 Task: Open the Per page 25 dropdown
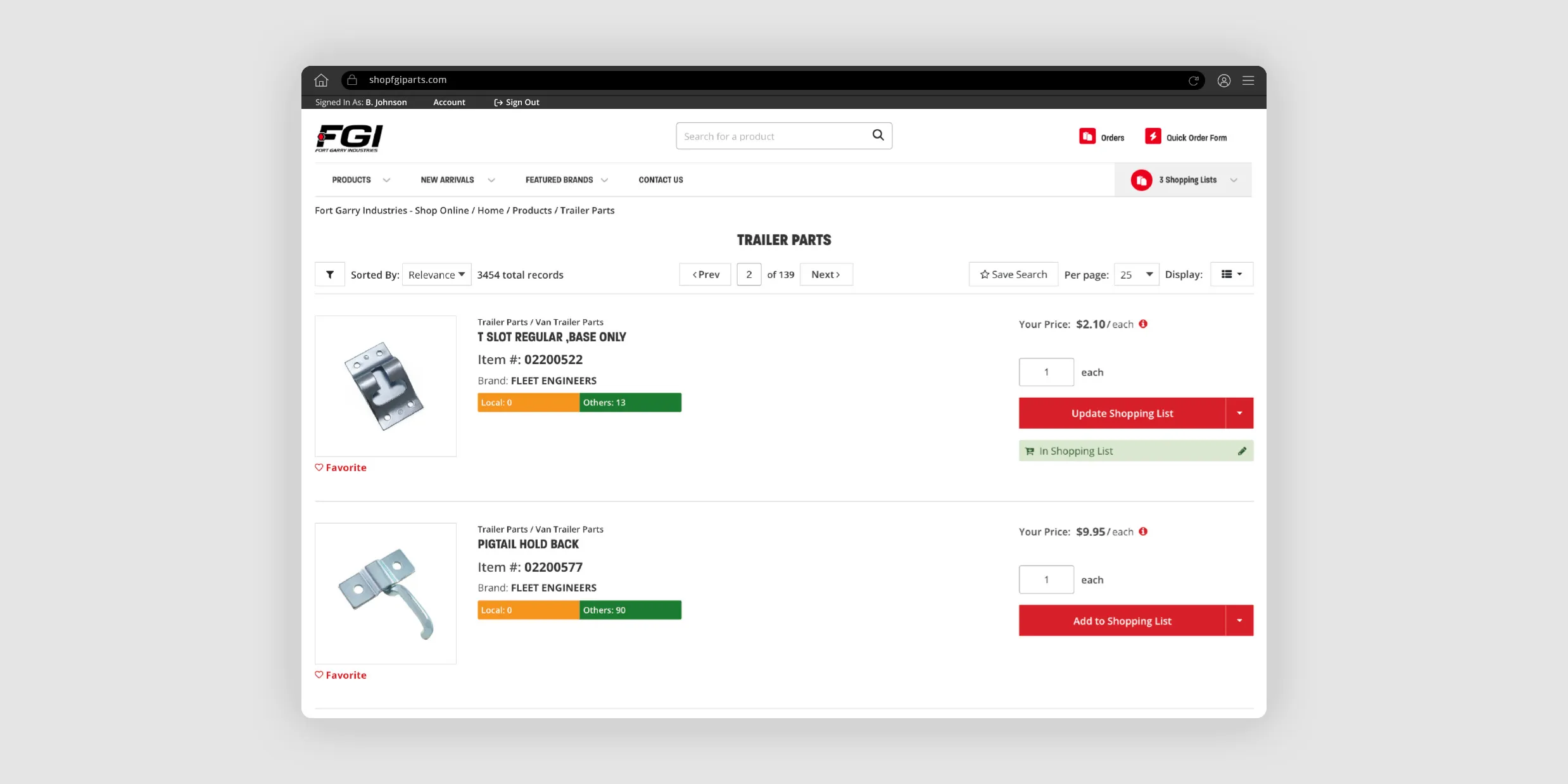pos(1137,274)
